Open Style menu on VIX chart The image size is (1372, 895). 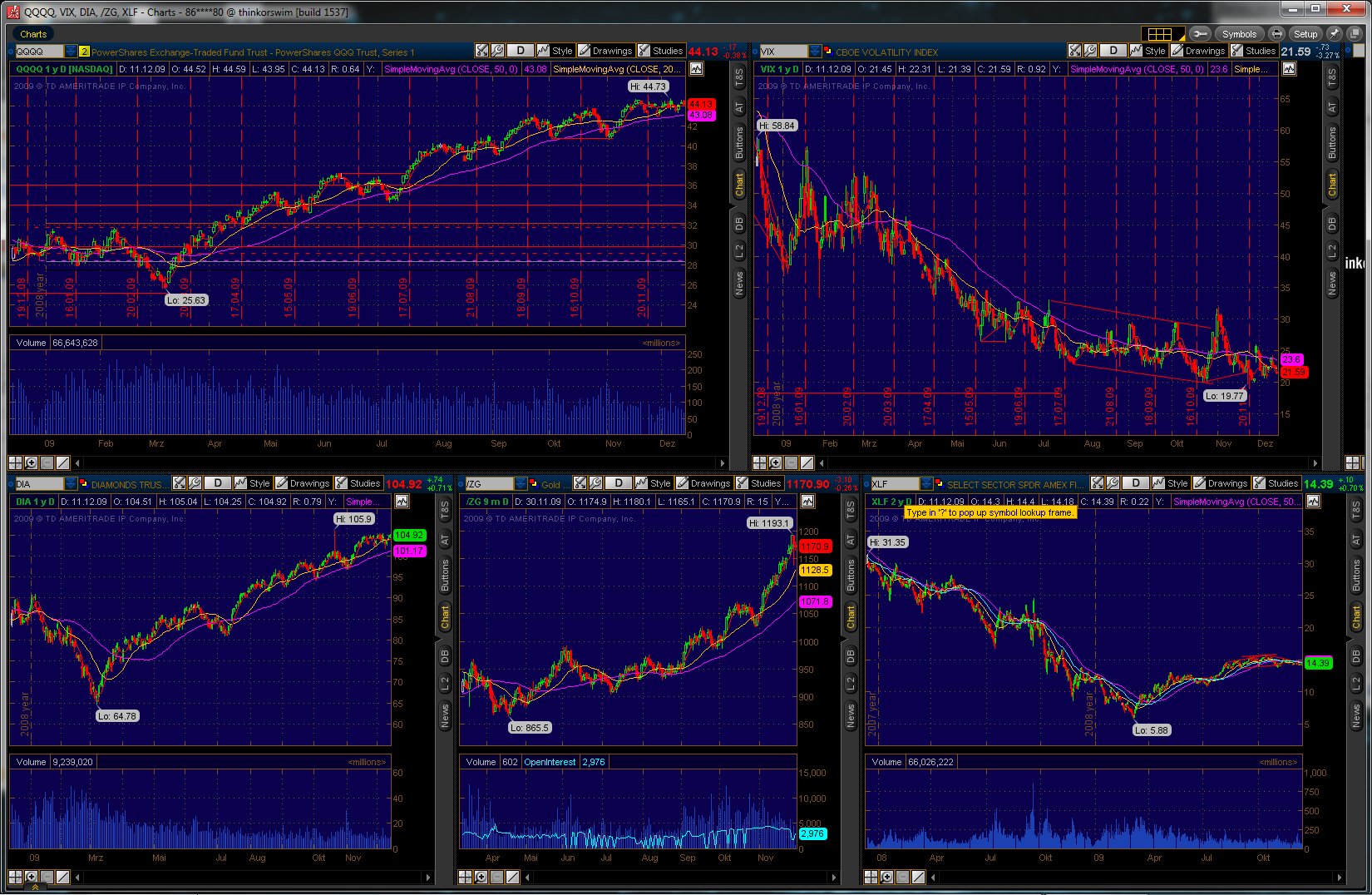coord(1148,51)
